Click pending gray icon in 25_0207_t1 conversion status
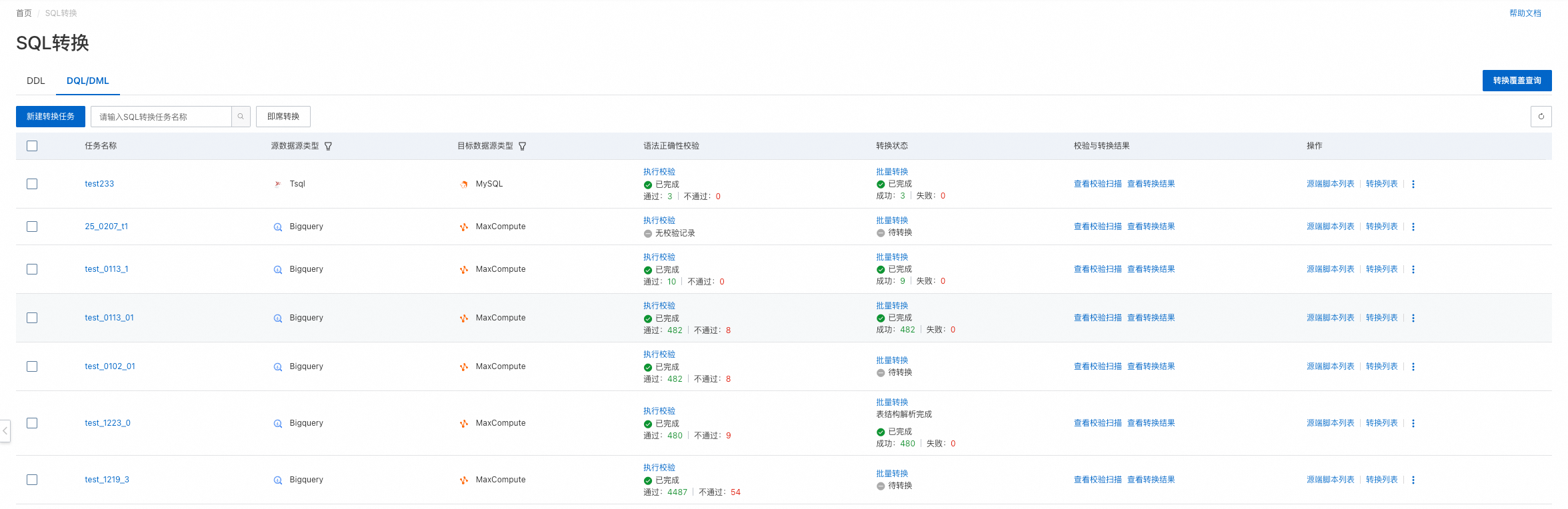1568x509 pixels. click(x=880, y=233)
